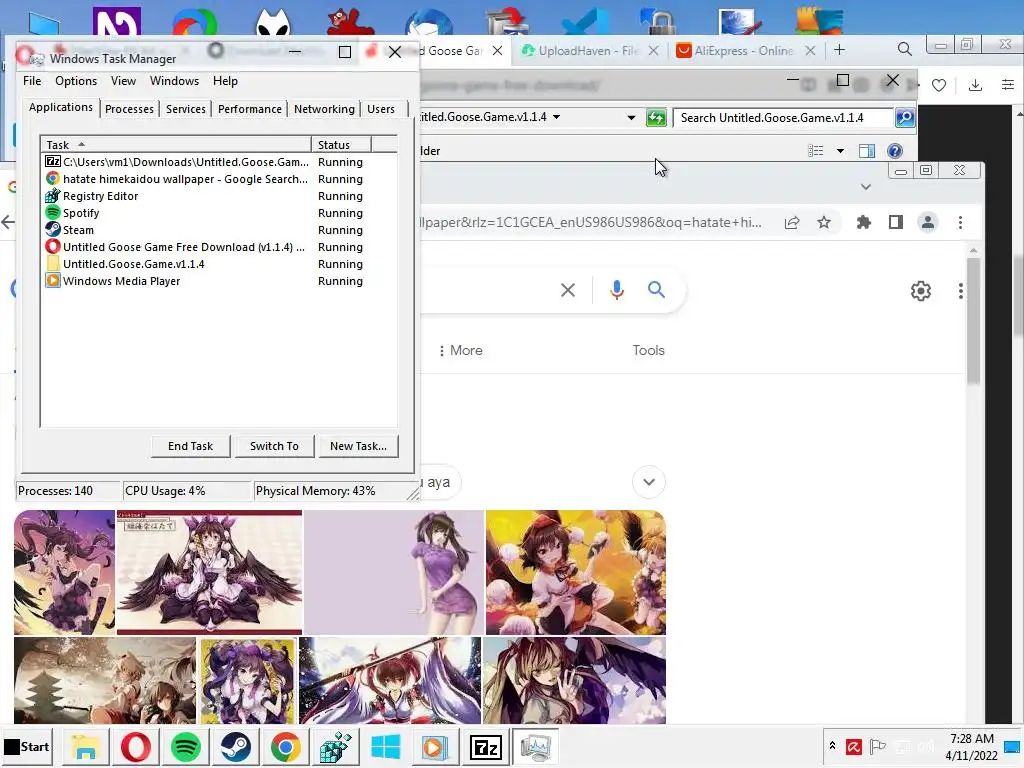This screenshot has height=768, width=1024.
Task: Click the Chrome profile avatar icon
Action: pyautogui.click(x=927, y=223)
